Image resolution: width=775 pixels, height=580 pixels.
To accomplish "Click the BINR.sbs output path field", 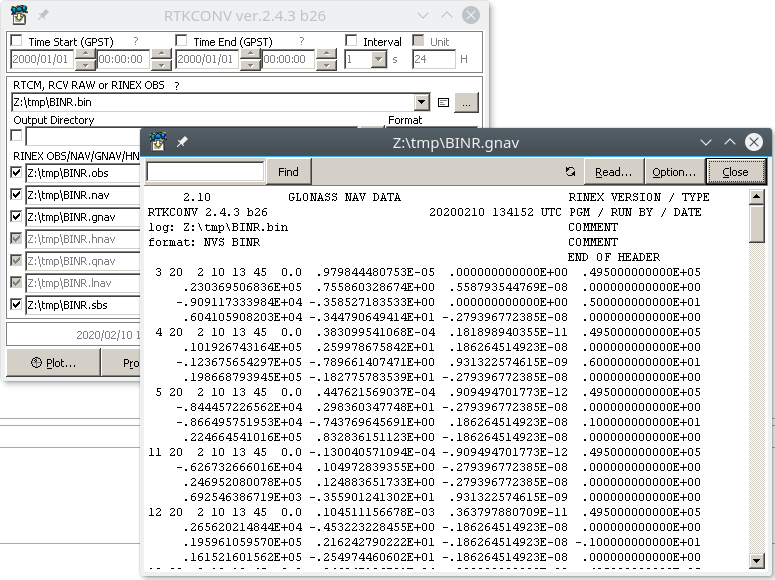I will 84,305.
